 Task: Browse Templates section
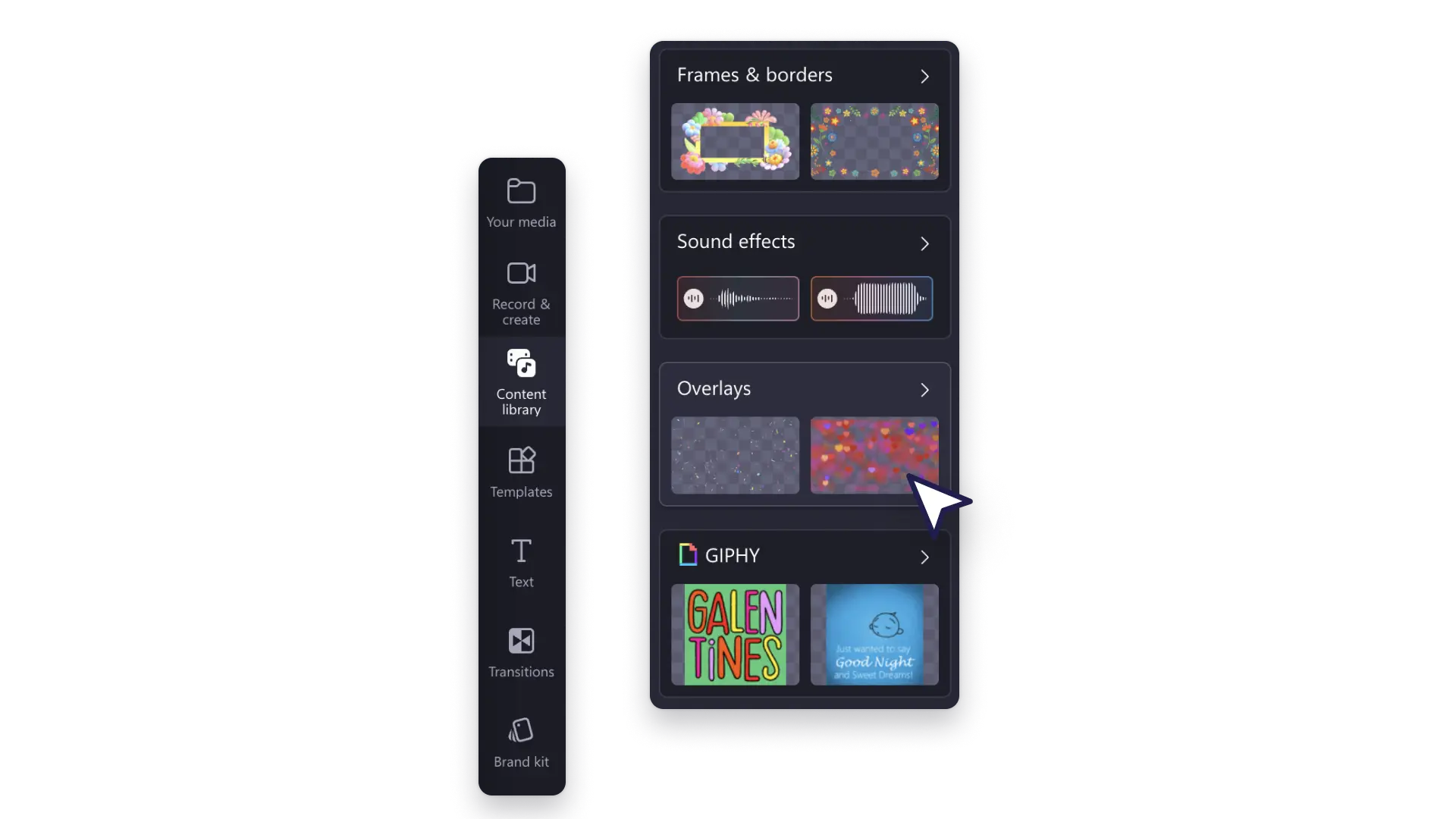pos(521,470)
